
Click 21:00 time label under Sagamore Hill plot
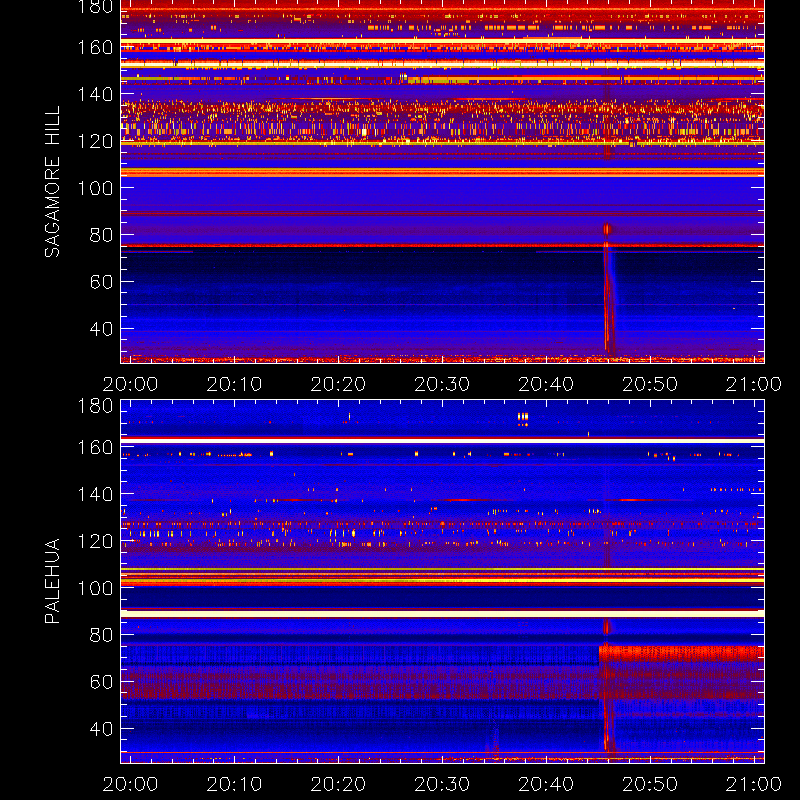click(x=754, y=384)
